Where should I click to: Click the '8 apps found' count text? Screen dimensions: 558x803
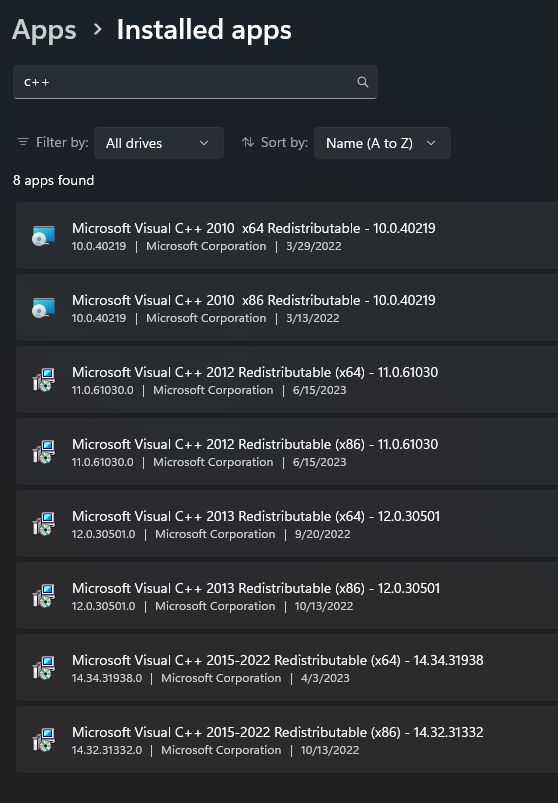53,180
